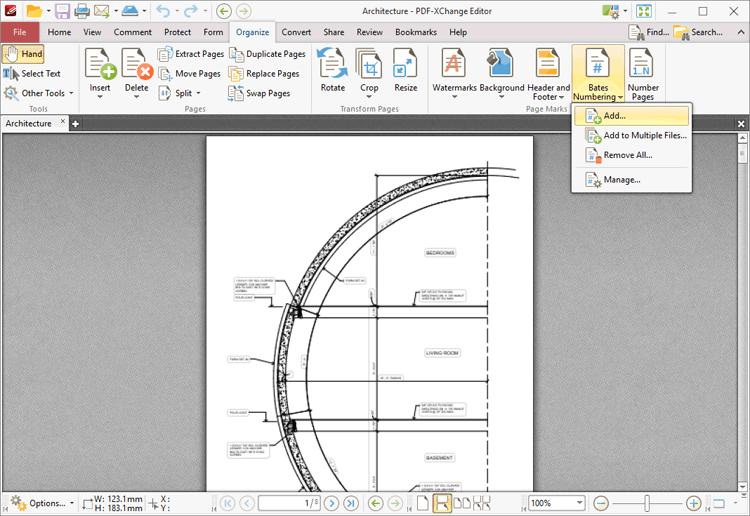Click the Extract Pages icon

[x=166, y=54]
